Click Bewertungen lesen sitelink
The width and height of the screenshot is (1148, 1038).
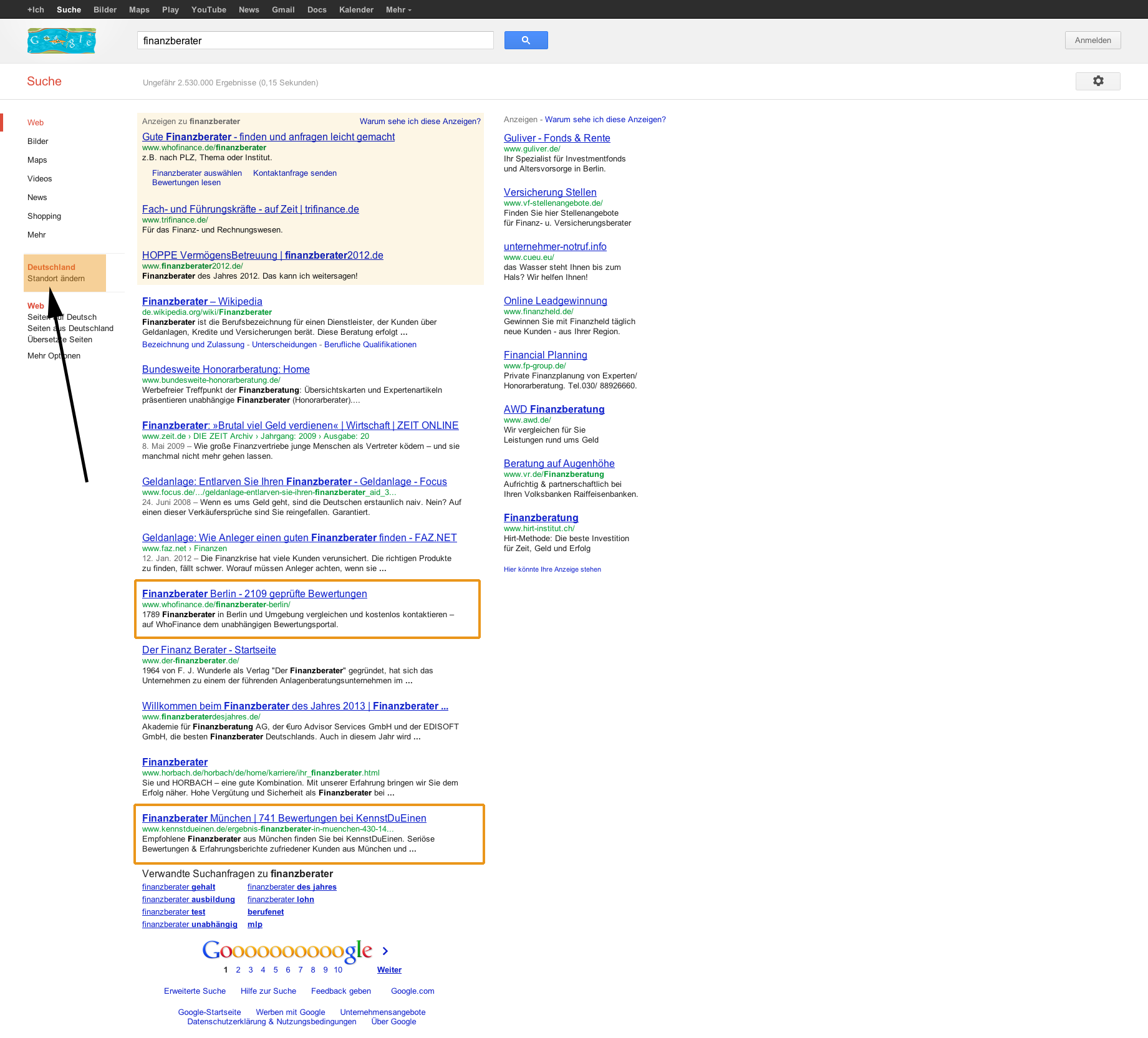186,183
